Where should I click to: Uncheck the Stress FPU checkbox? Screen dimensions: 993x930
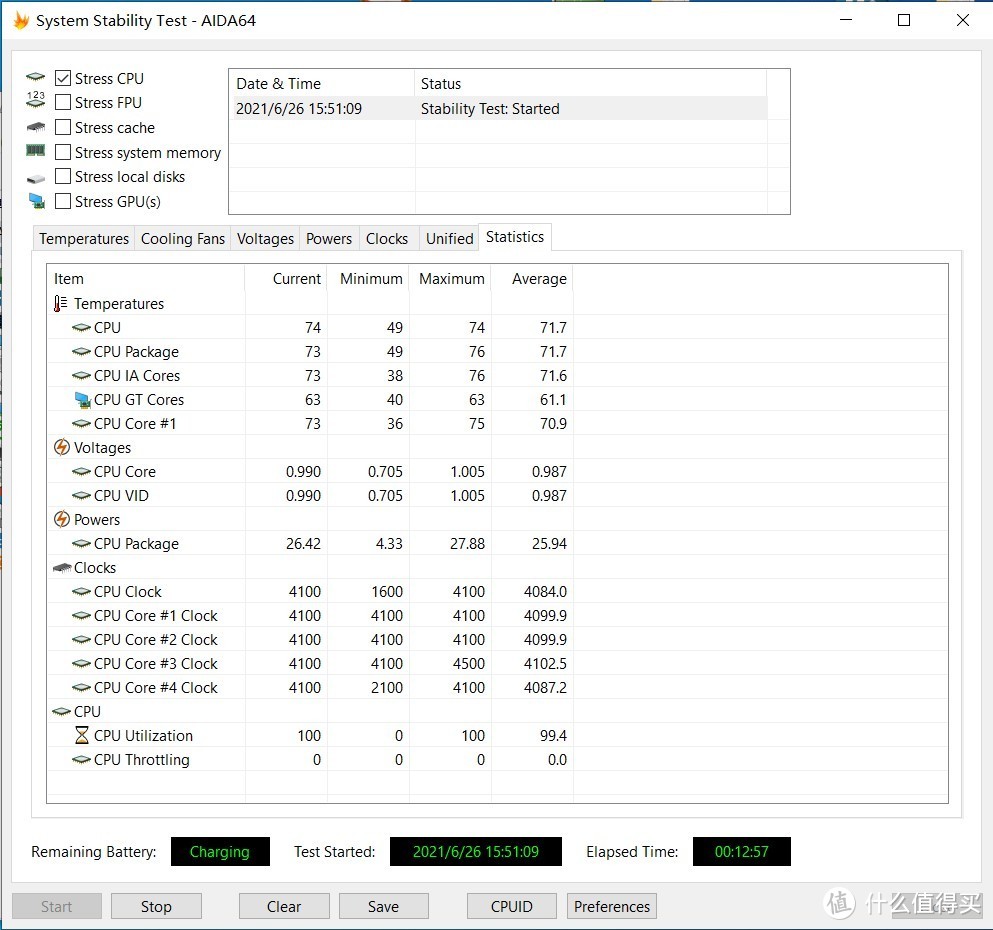[61, 101]
